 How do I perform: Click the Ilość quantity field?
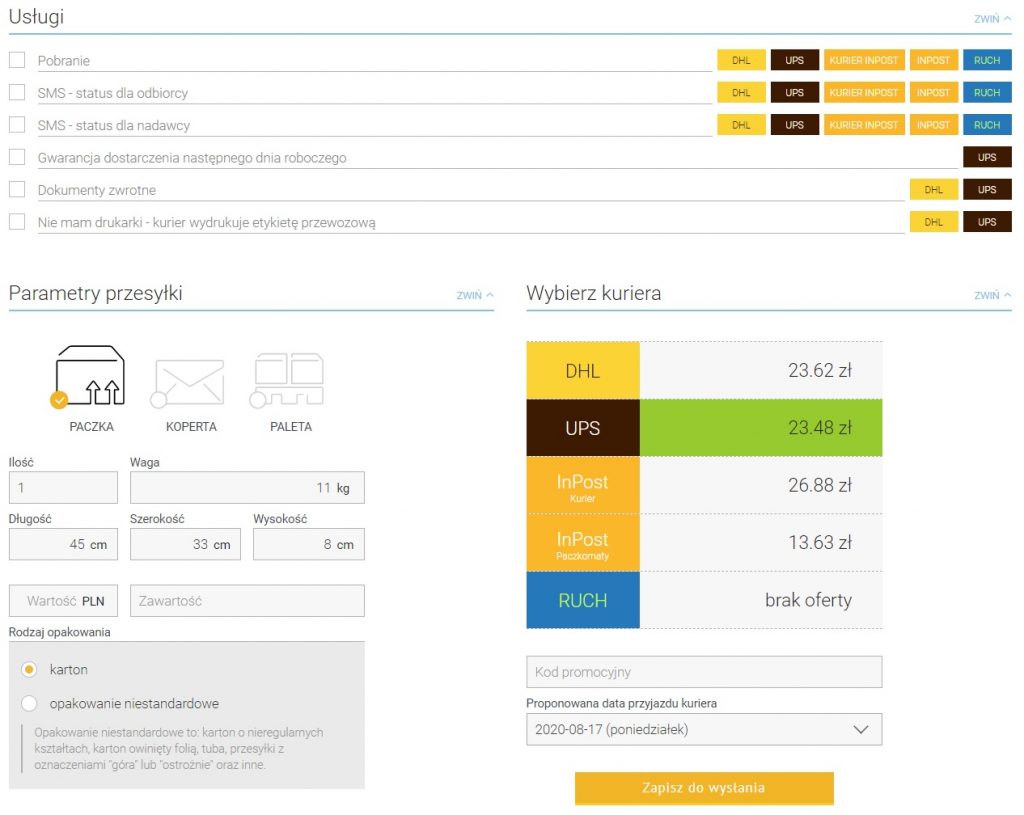pos(63,488)
